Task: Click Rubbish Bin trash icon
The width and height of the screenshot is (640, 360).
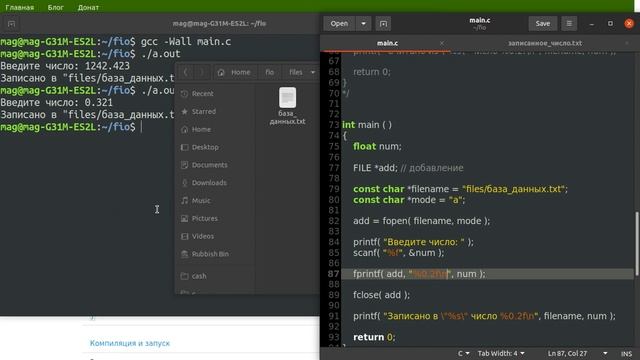Action: [x=184, y=254]
